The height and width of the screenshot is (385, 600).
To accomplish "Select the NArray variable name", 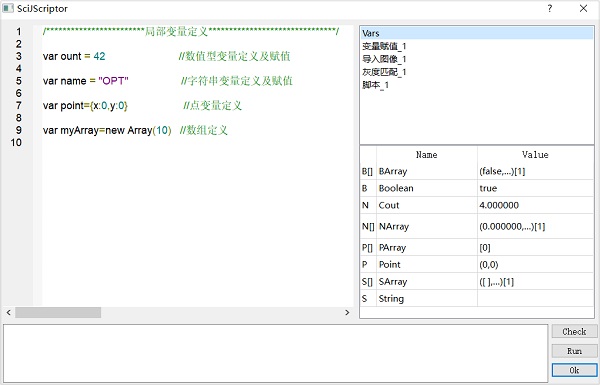I will coord(394,227).
